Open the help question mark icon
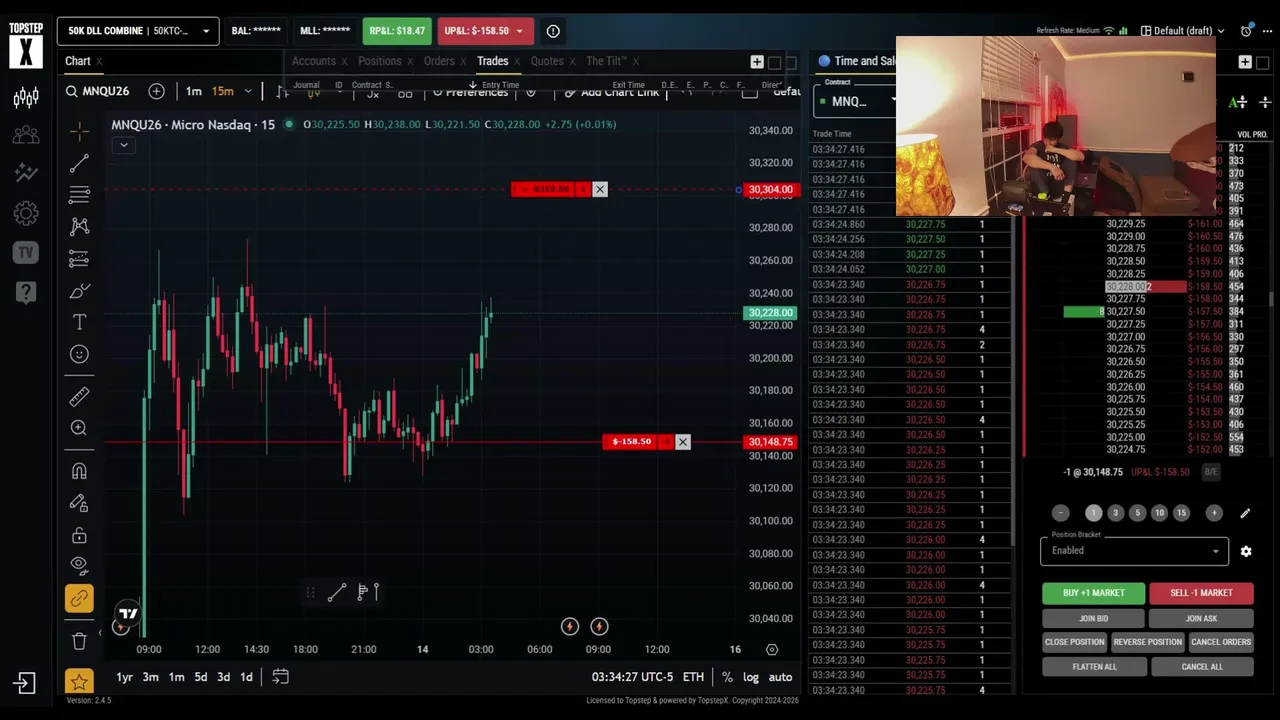The height and width of the screenshot is (720, 1280). pos(26,292)
